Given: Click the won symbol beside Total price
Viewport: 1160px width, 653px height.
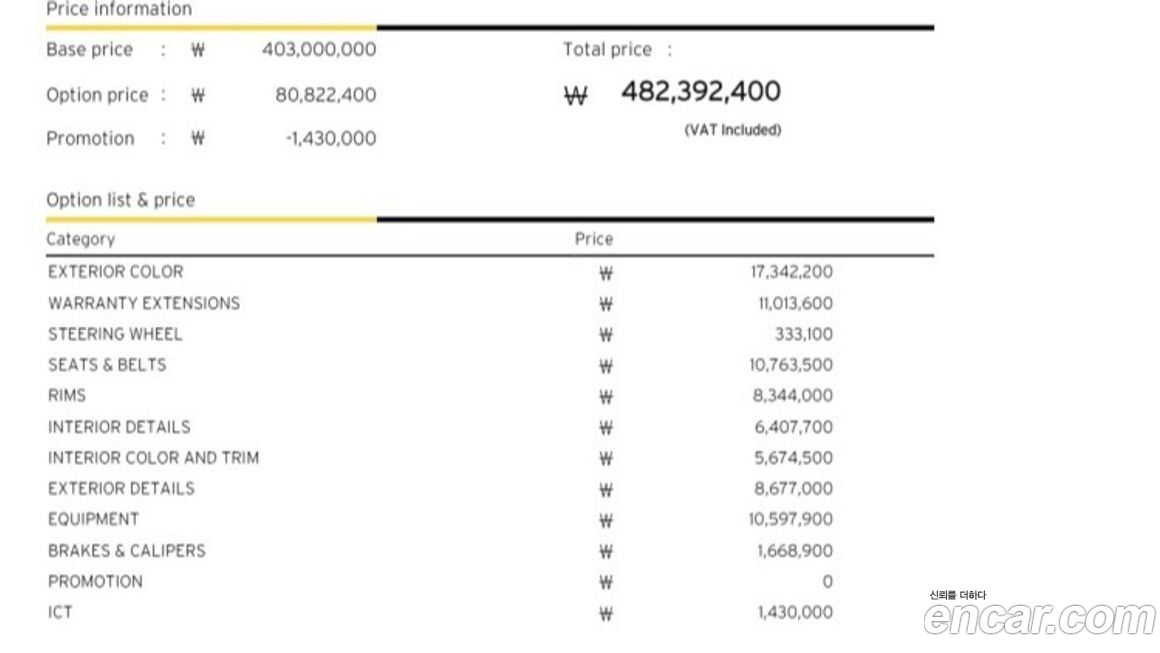Looking at the screenshot, I should pyautogui.click(x=576, y=96).
